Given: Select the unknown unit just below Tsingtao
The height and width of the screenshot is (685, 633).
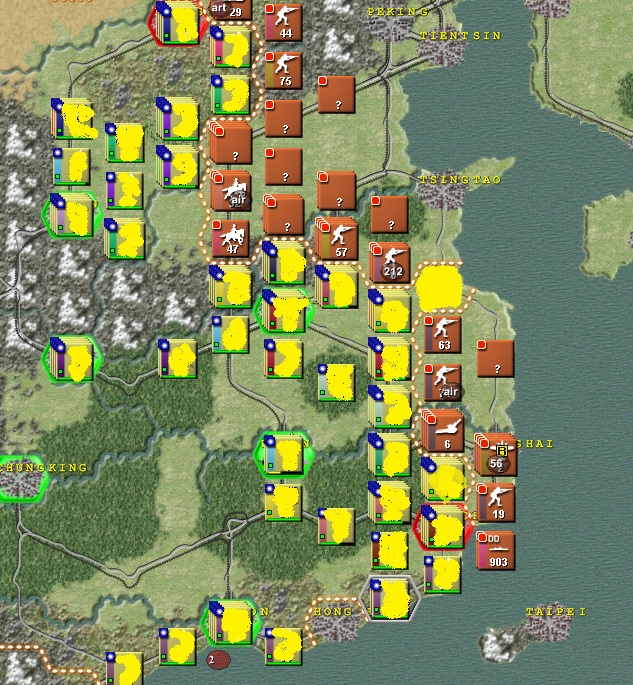Looking at the screenshot, I should [x=389, y=214].
